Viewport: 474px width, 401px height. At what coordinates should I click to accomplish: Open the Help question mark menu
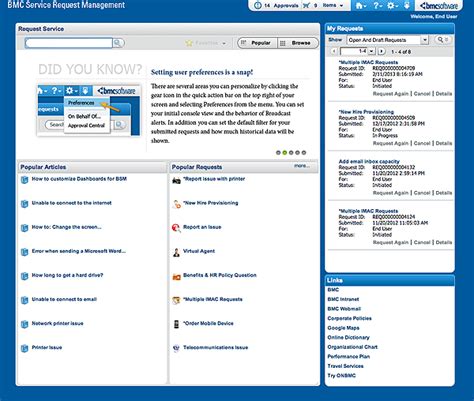(377, 5)
